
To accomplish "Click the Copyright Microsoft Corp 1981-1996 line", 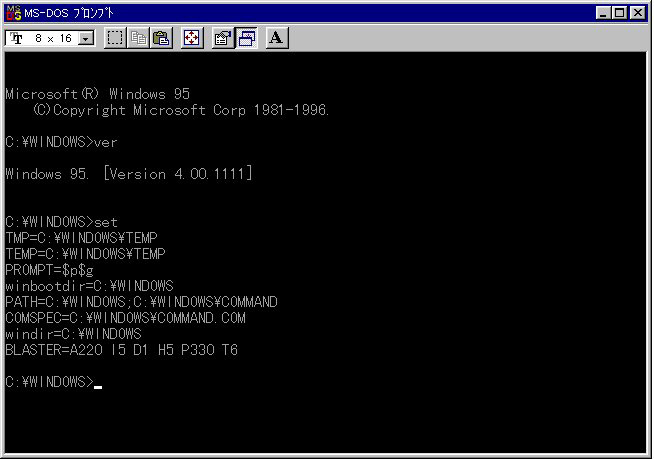I will click(181, 110).
